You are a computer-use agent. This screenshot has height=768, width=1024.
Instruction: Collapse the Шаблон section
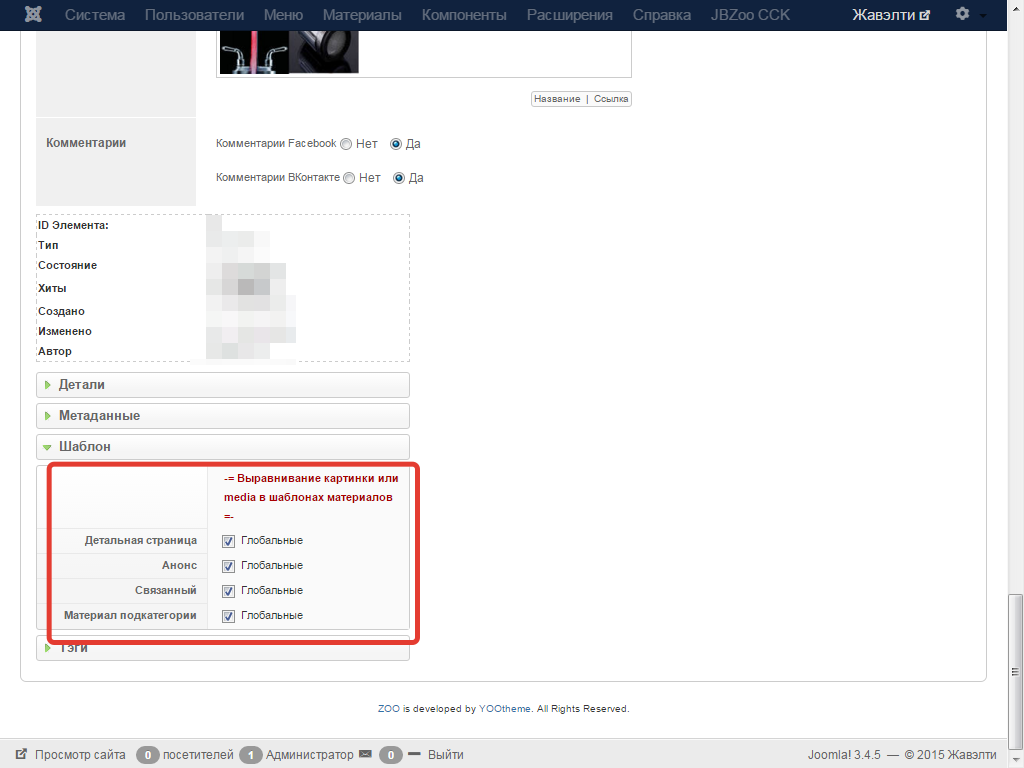point(84,447)
